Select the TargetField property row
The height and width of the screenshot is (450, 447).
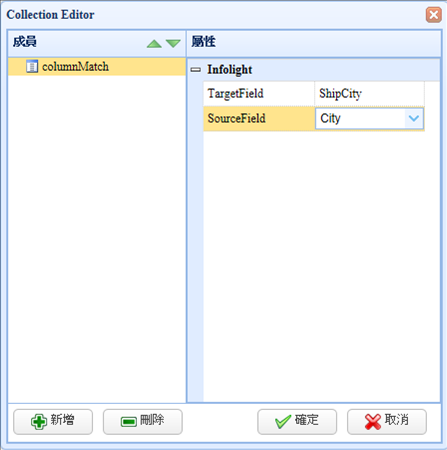(314, 94)
